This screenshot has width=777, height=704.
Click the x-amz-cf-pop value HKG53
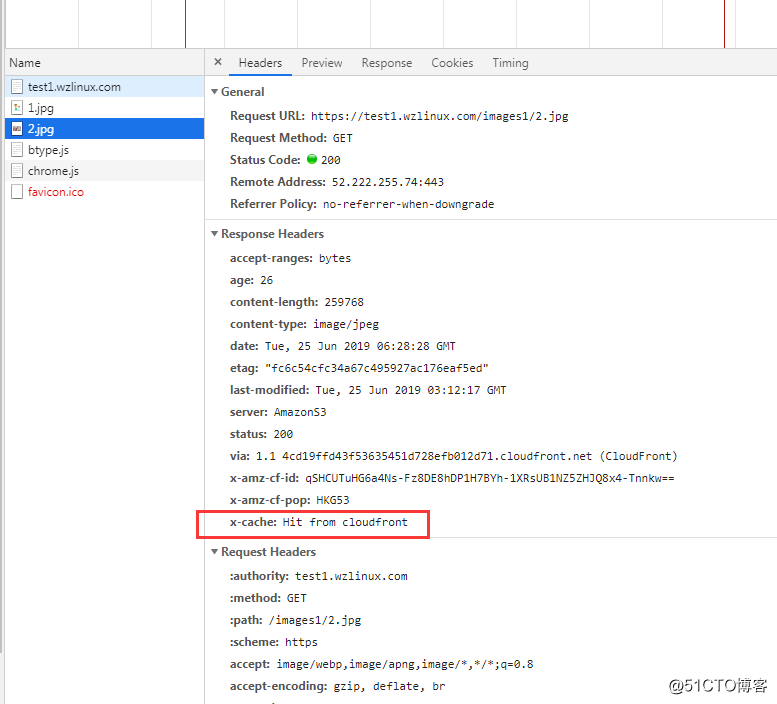[x=333, y=500]
